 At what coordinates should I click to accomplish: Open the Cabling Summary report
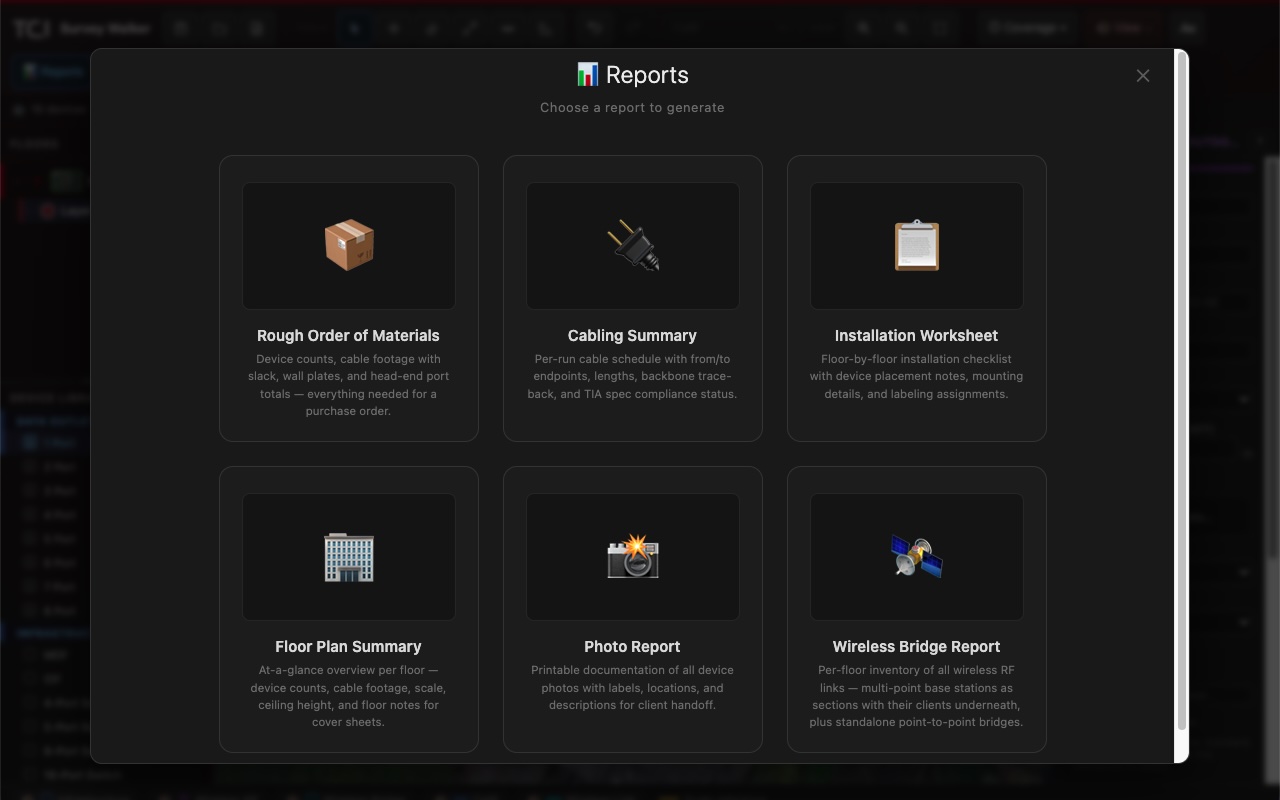pyautogui.click(x=633, y=298)
